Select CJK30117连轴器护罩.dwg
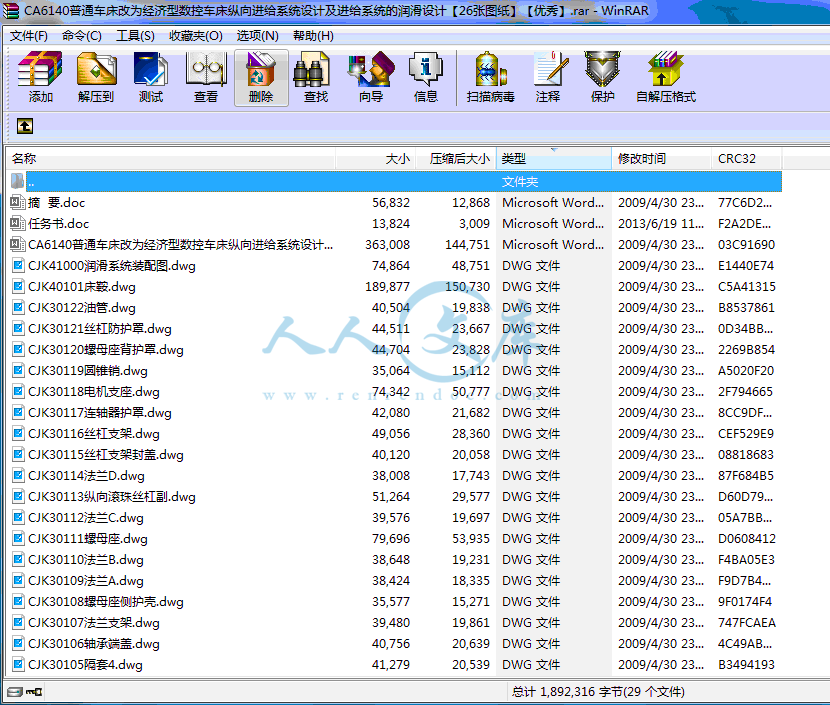 tap(100, 412)
